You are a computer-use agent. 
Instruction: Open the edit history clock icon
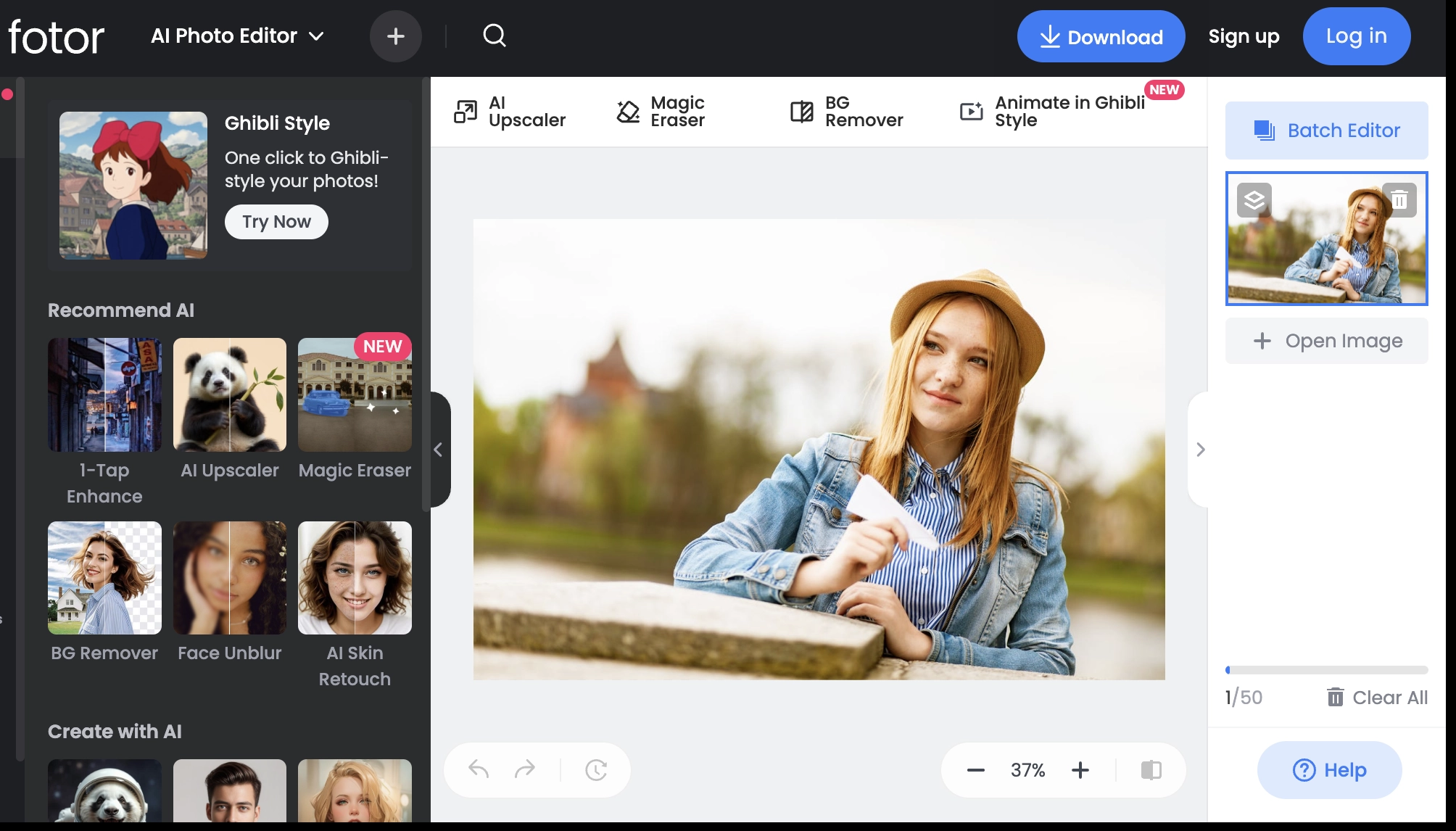pyautogui.click(x=596, y=769)
